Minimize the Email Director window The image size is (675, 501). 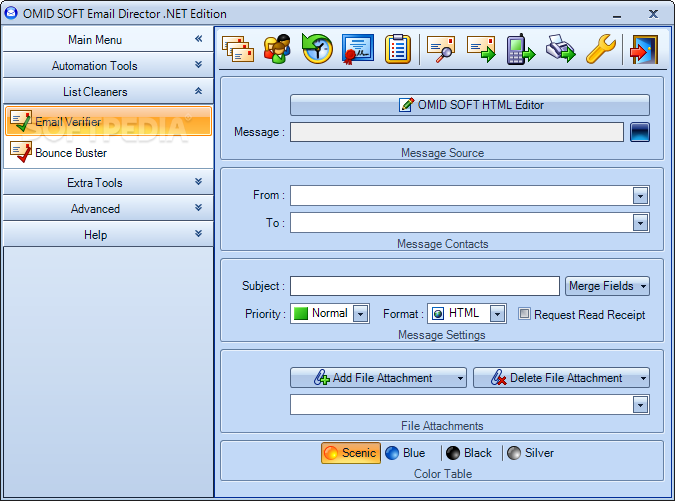click(617, 15)
